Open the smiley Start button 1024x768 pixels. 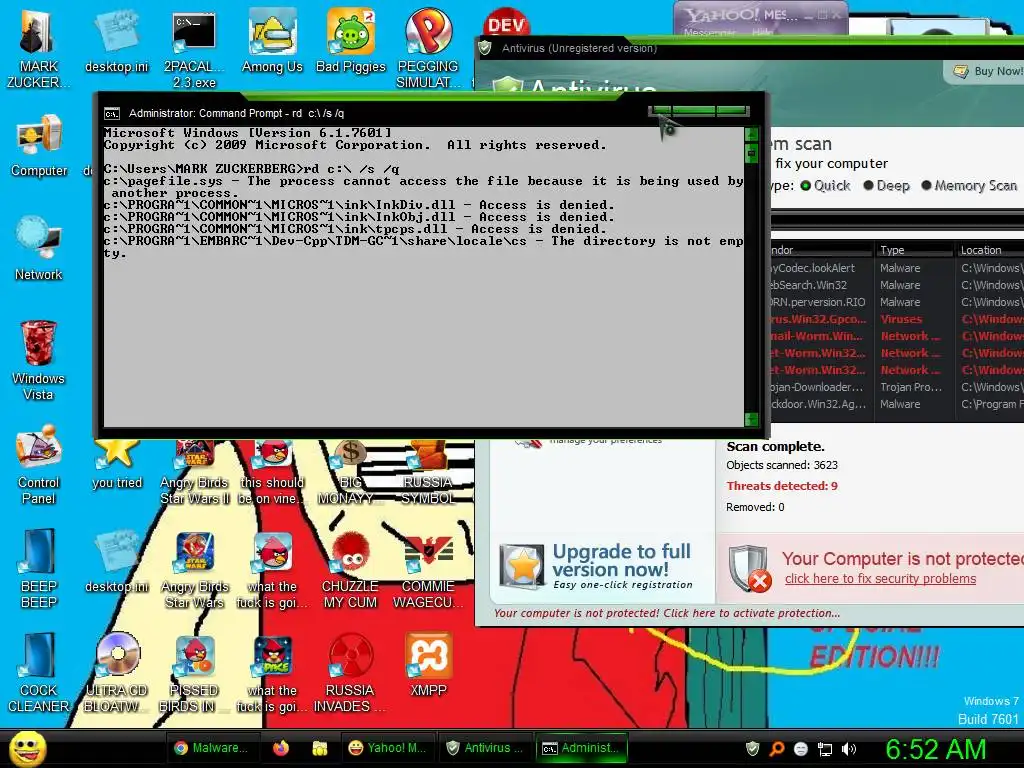coord(27,748)
